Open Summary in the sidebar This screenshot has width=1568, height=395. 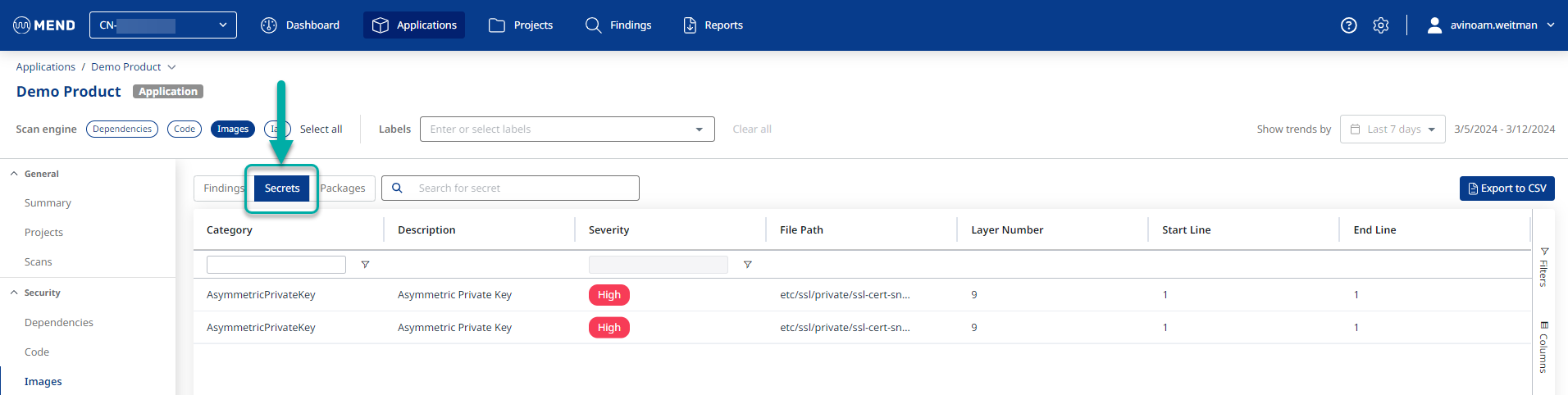48,203
